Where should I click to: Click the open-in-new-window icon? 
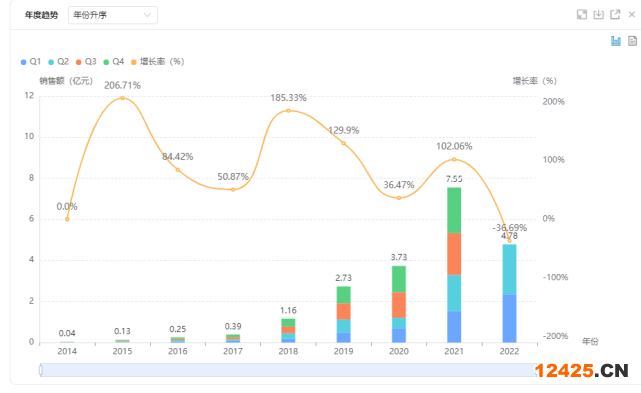tap(615, 15)
